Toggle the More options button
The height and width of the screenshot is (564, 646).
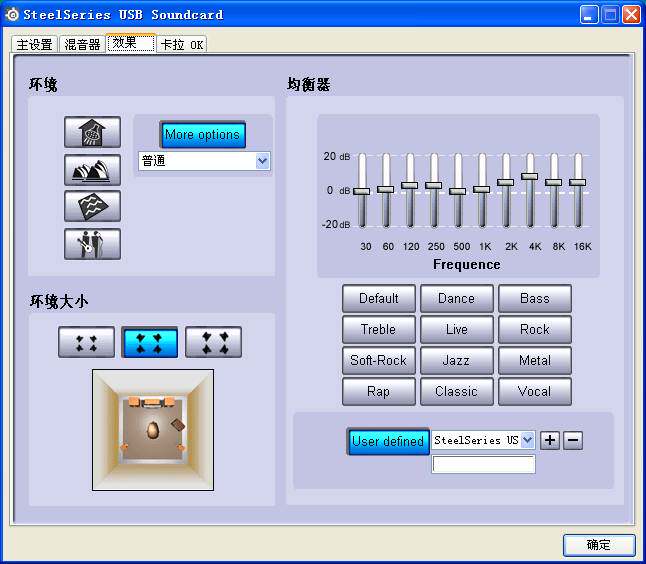pos(202,134)
